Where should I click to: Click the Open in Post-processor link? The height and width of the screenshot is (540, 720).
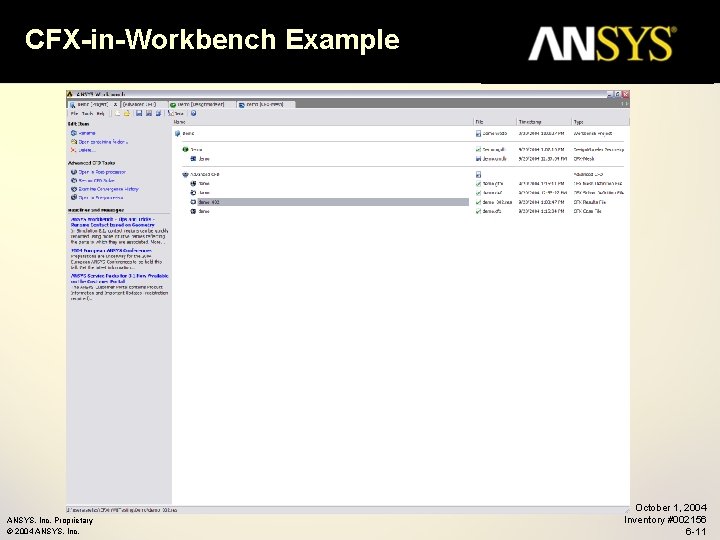click(x=102, y=172)
